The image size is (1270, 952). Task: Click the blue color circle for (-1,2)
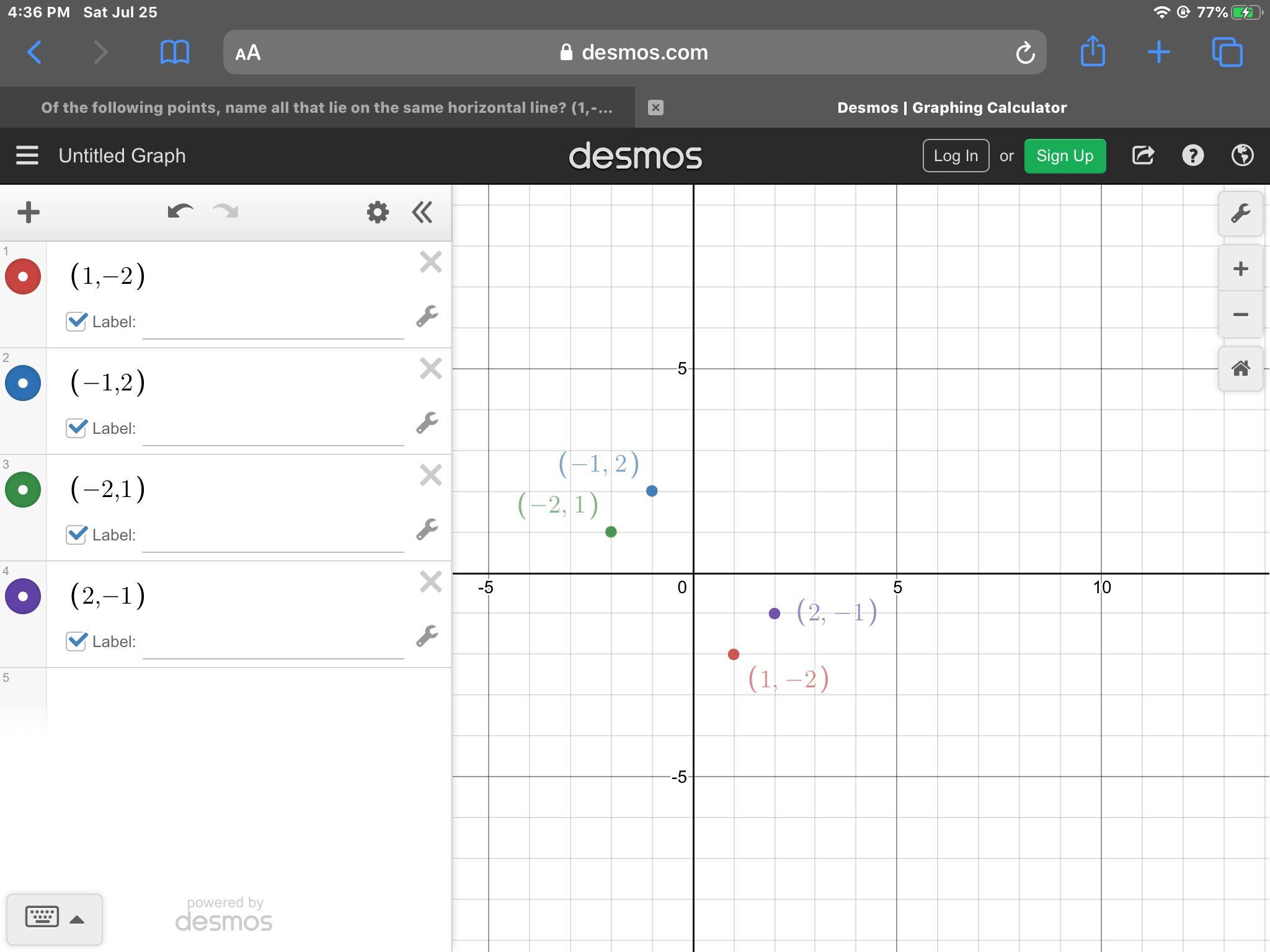(23, 383)
